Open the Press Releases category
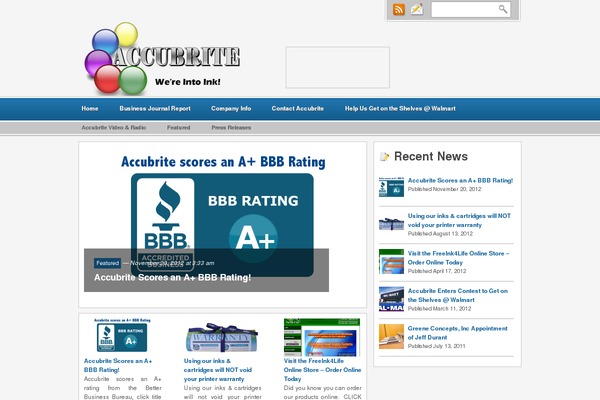 point(231,127)
